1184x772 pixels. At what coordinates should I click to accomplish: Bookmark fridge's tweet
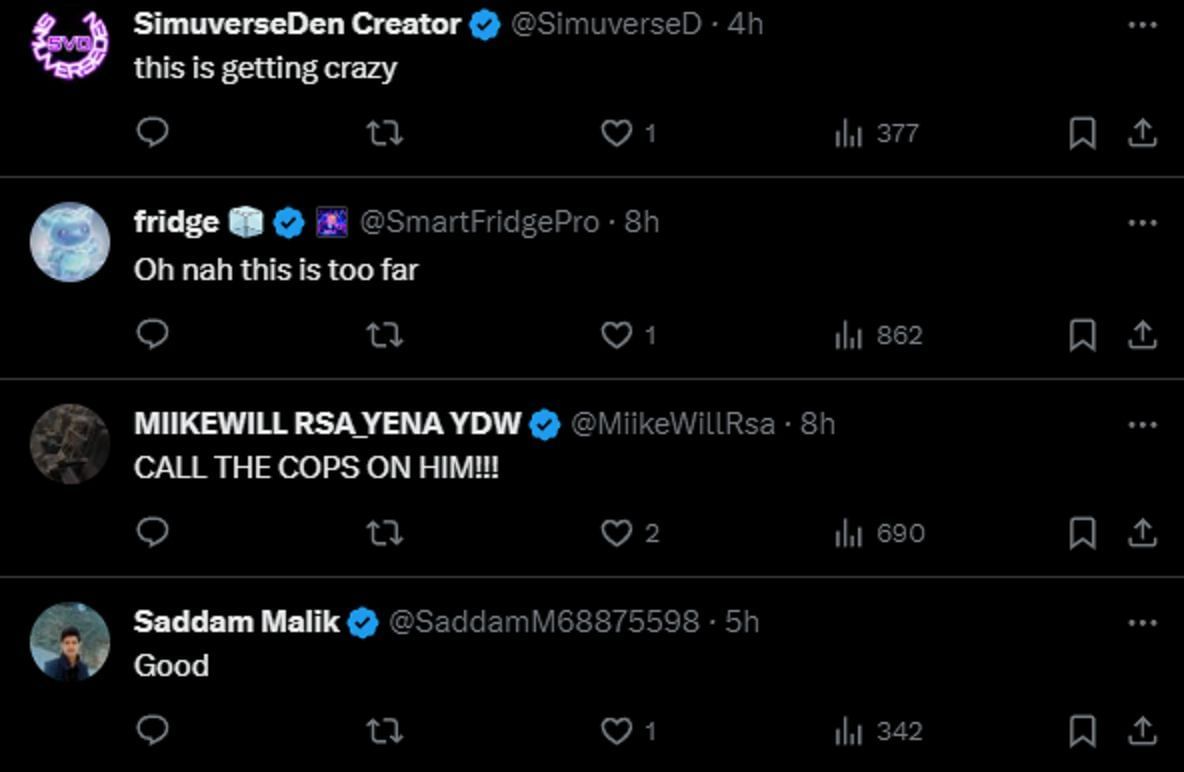click(1082, 335)
